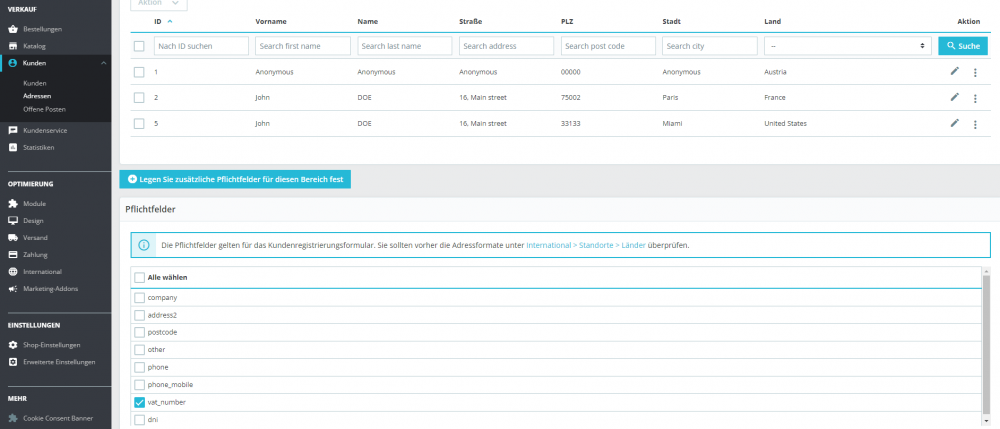Sort table by PLZ column header
The width and height of the screenshot is (1000, 429).
tap(567, 22)
